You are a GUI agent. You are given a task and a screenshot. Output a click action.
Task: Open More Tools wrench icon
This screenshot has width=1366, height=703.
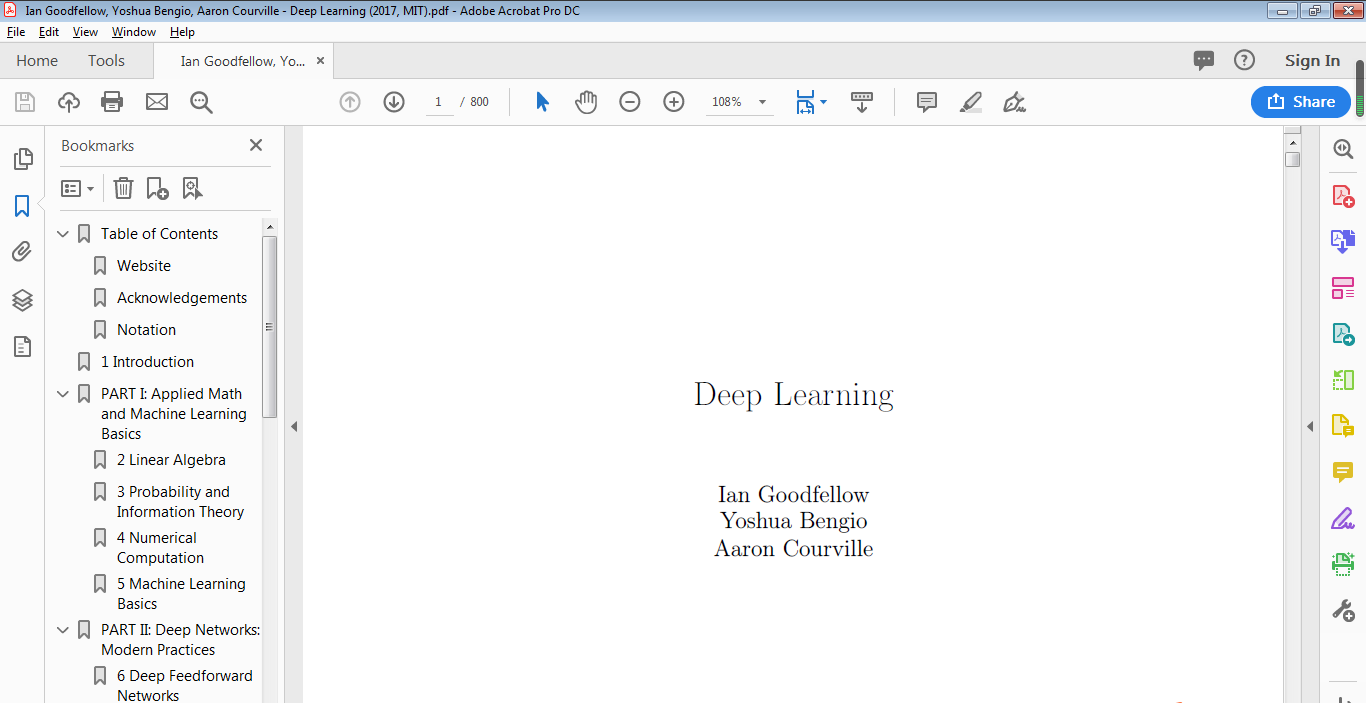(x=1343, y=610)
